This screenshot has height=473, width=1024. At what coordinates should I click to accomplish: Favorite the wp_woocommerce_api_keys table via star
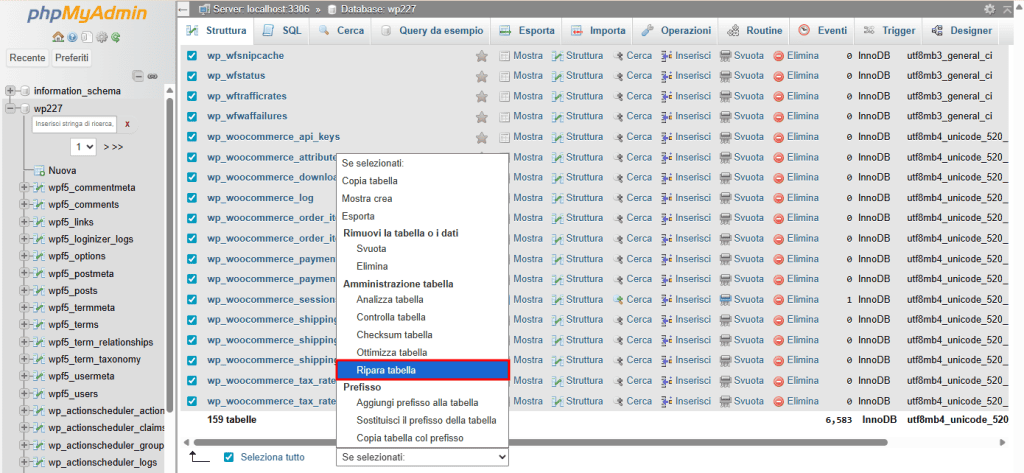pyautogui.click(x=482, y=137)
